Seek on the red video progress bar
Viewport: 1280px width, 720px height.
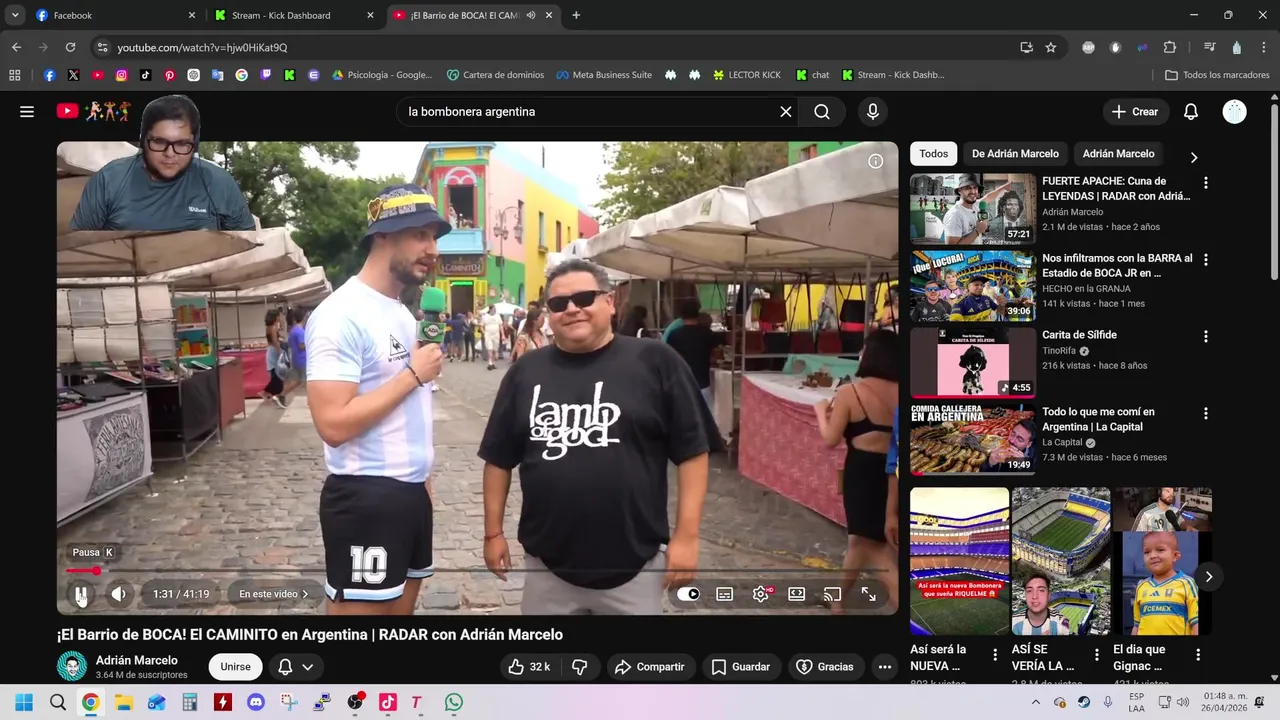coord(478,571)
